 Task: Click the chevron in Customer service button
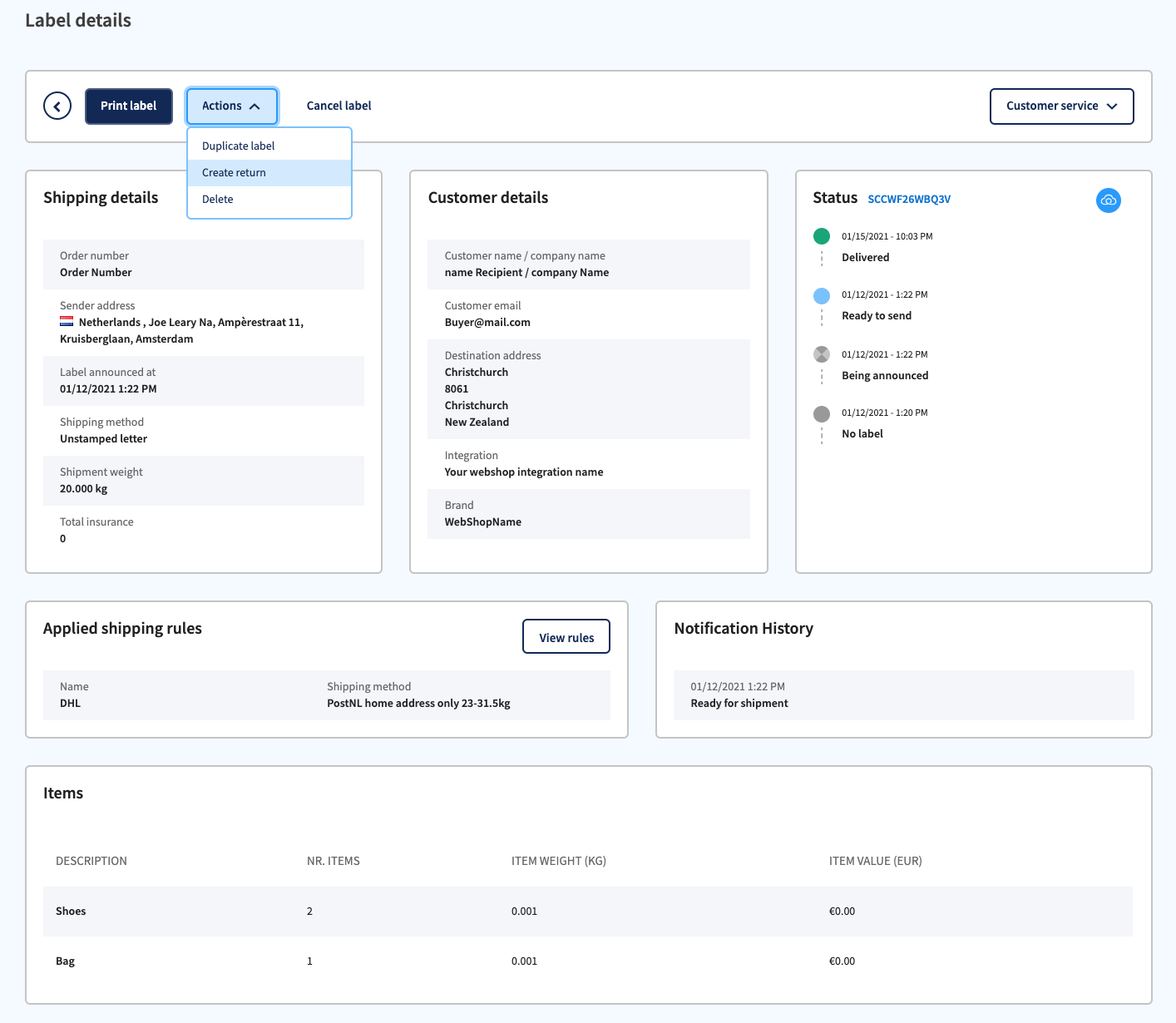pos(1112,106)
